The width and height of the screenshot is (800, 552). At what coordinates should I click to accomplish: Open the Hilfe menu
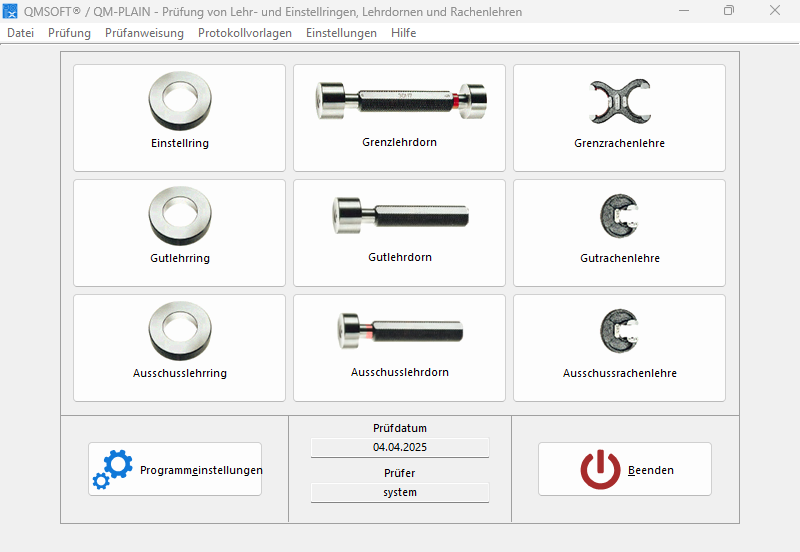pyautogui.click(x=404, y=33)
